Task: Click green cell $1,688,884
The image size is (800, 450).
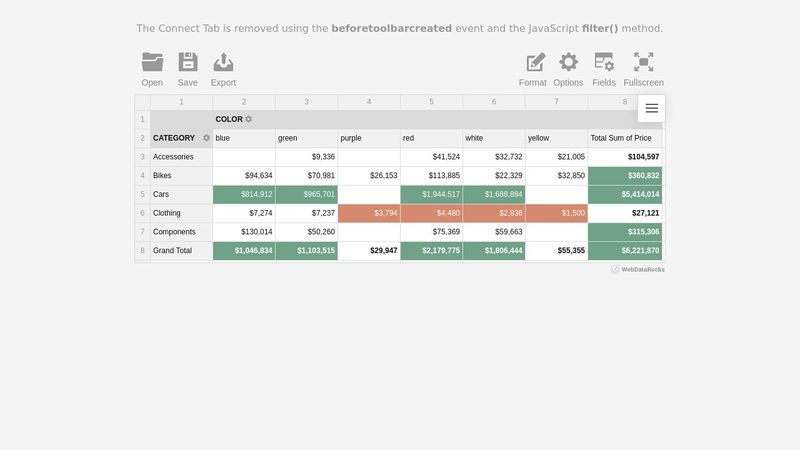Action: coord(494,194)
